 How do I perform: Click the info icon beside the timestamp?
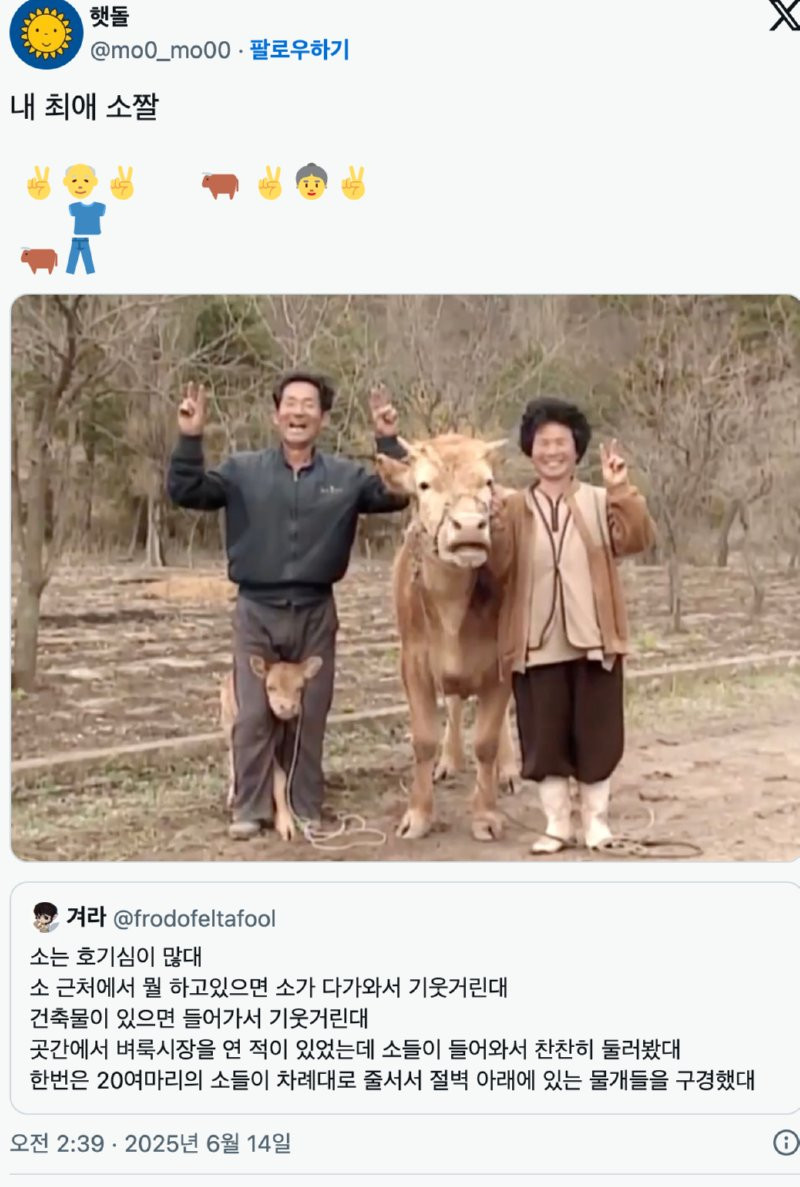(x=786, y=1142)
